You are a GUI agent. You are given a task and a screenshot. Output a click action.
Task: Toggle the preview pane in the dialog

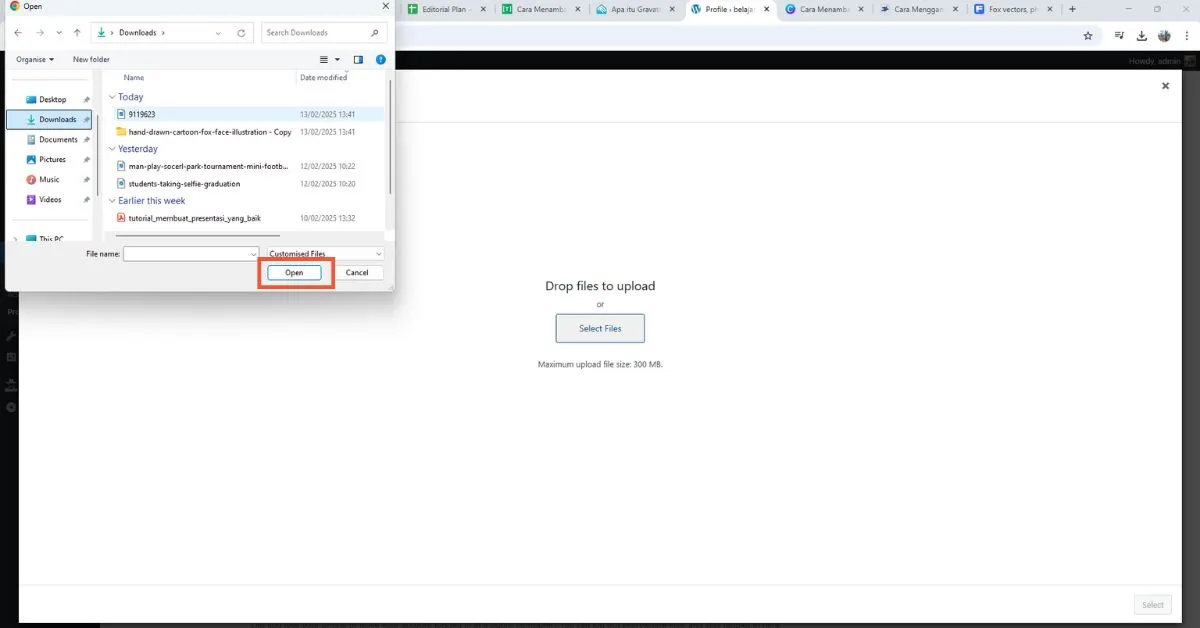coord(358,59)
